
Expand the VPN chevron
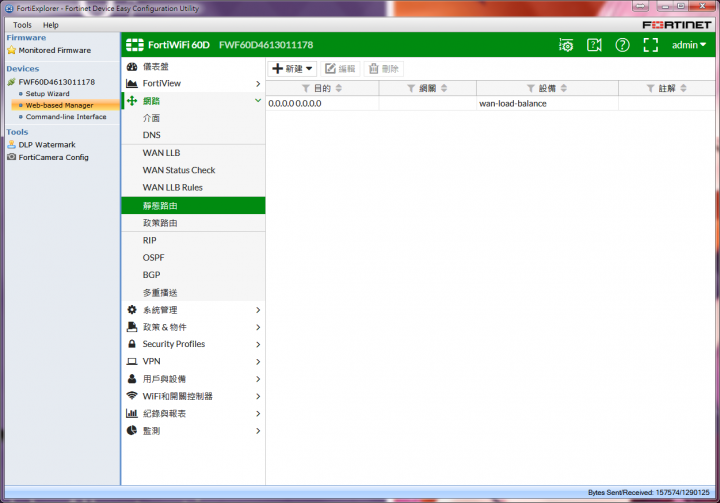click(x=258, y=362)
